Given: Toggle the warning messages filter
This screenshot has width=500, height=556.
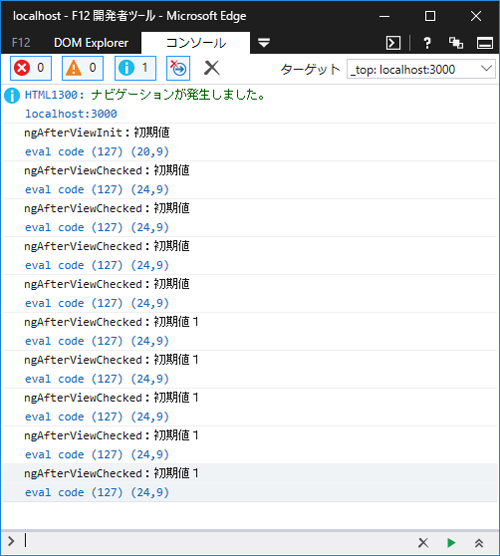Looking at the screenshot, I should point(83,68).
